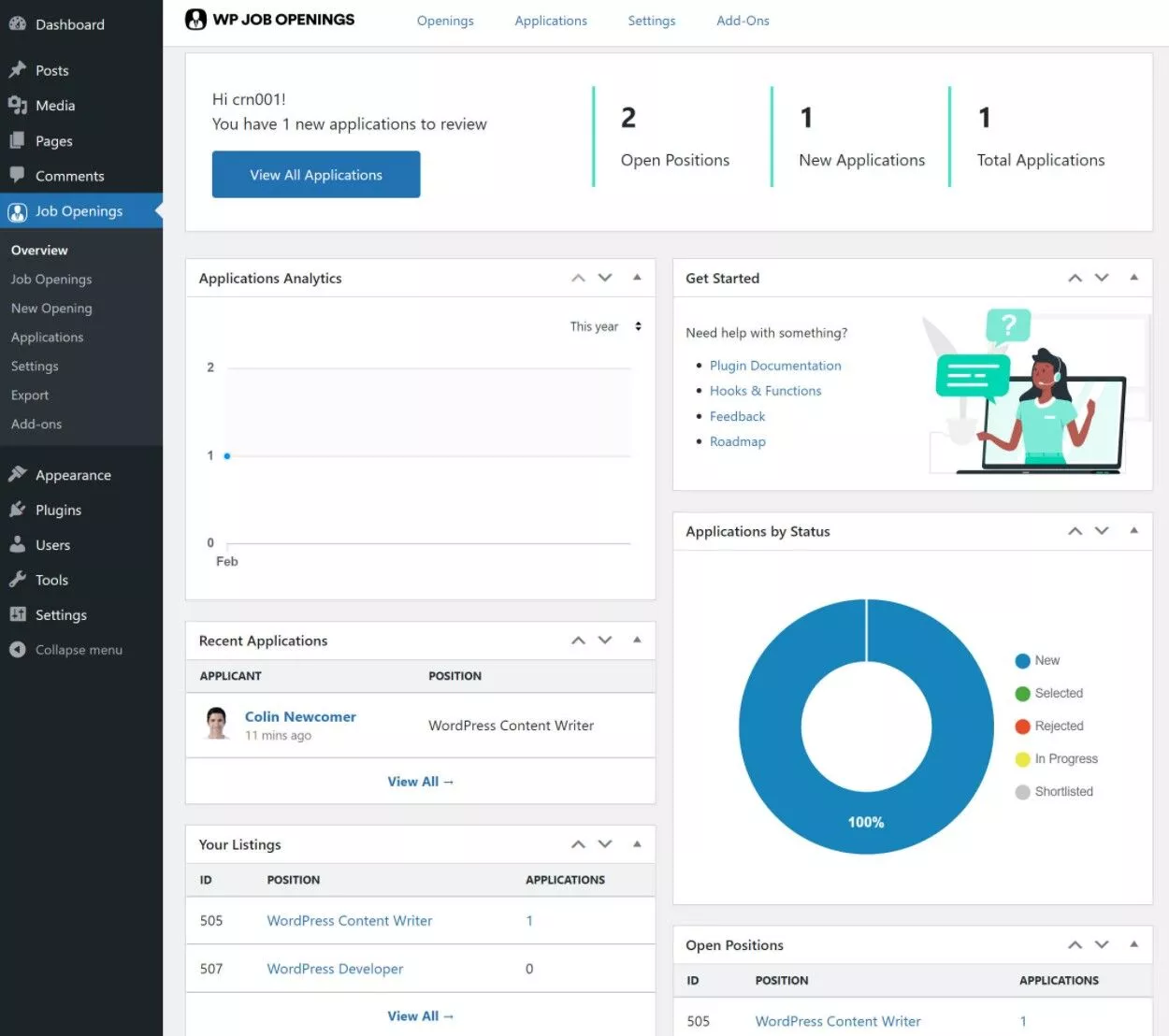This screenshot has width=1169, height=1036.
Task: Click the Feb data point on analytics chart
Action: point(227,456)
